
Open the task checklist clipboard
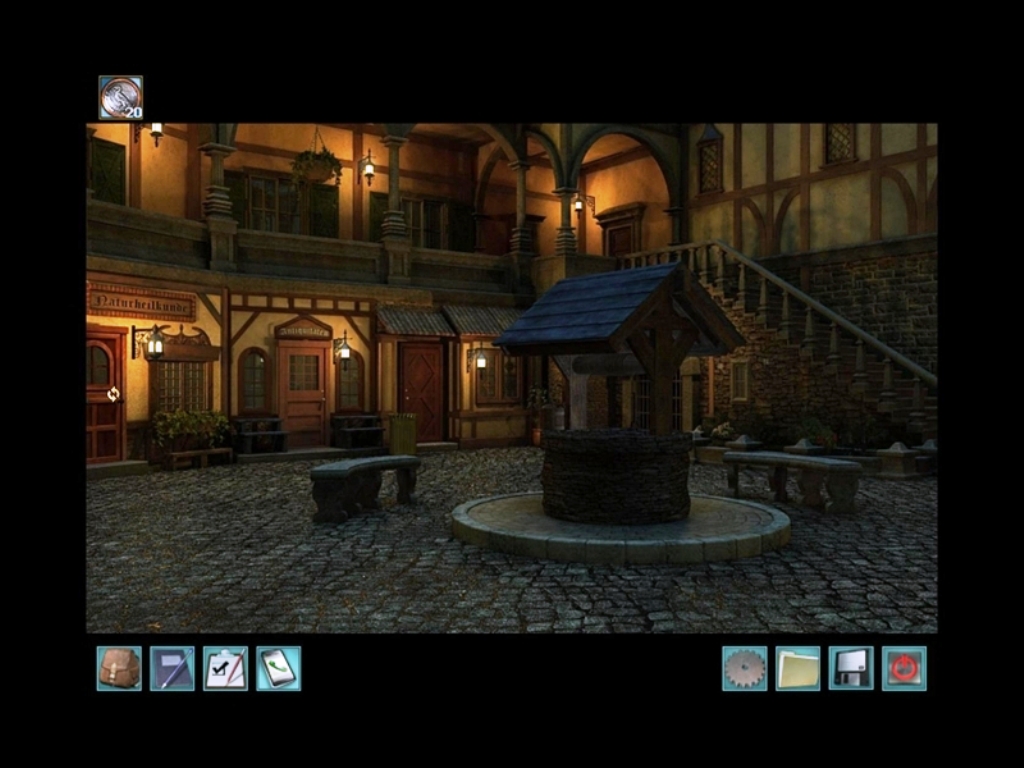point(225,668)
